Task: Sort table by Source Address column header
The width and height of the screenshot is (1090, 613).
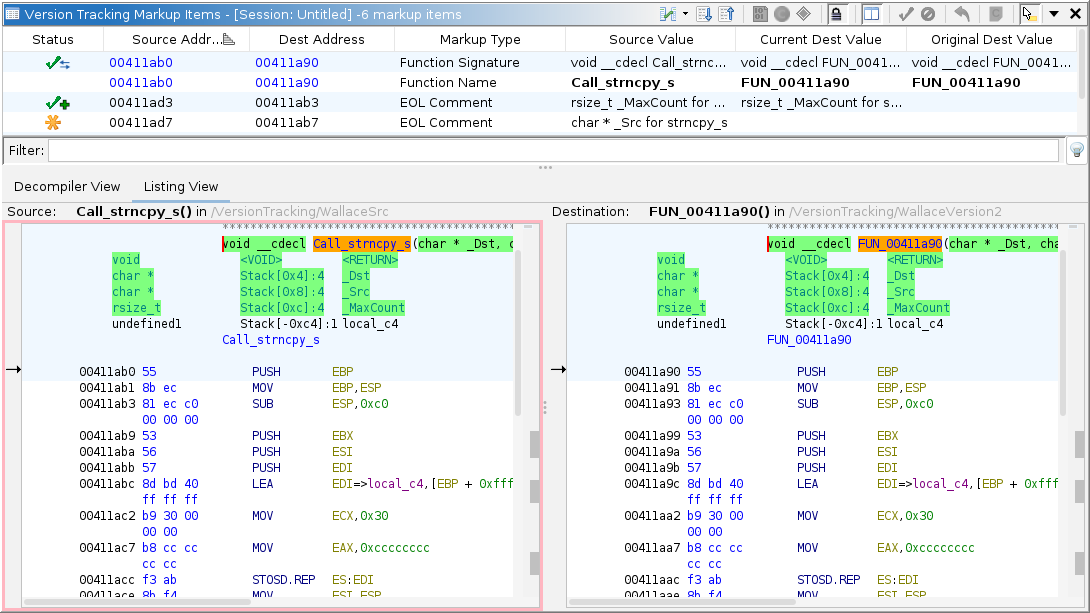Action: point(176,40)
